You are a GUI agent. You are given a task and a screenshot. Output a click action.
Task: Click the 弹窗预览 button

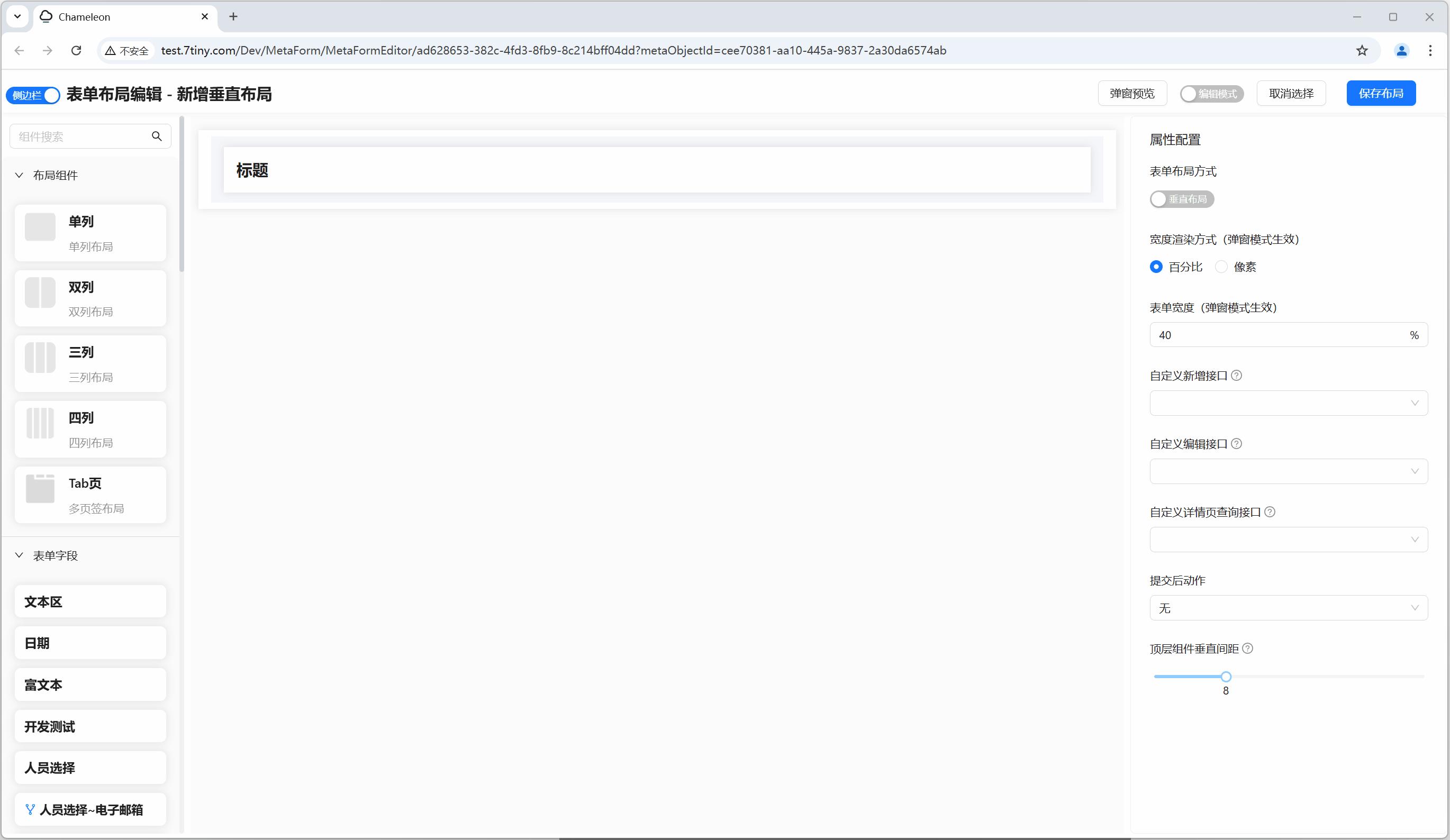(1132, 94)
